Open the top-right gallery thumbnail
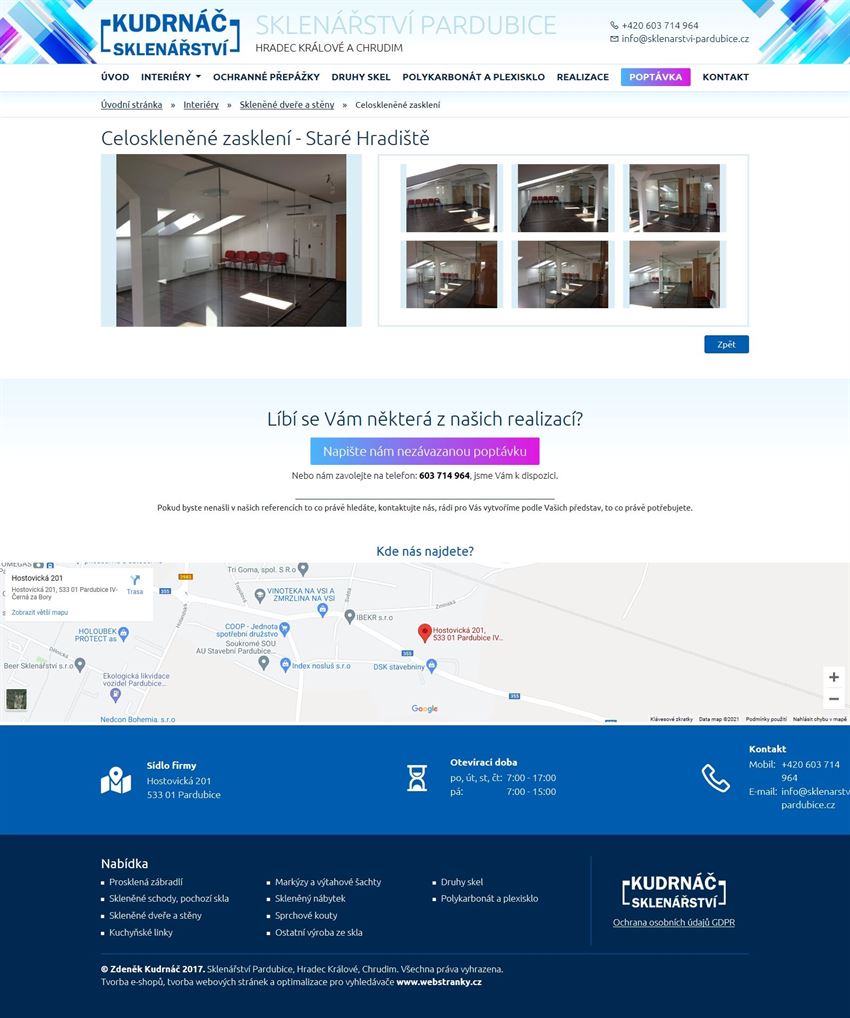 tap(675, 198)
